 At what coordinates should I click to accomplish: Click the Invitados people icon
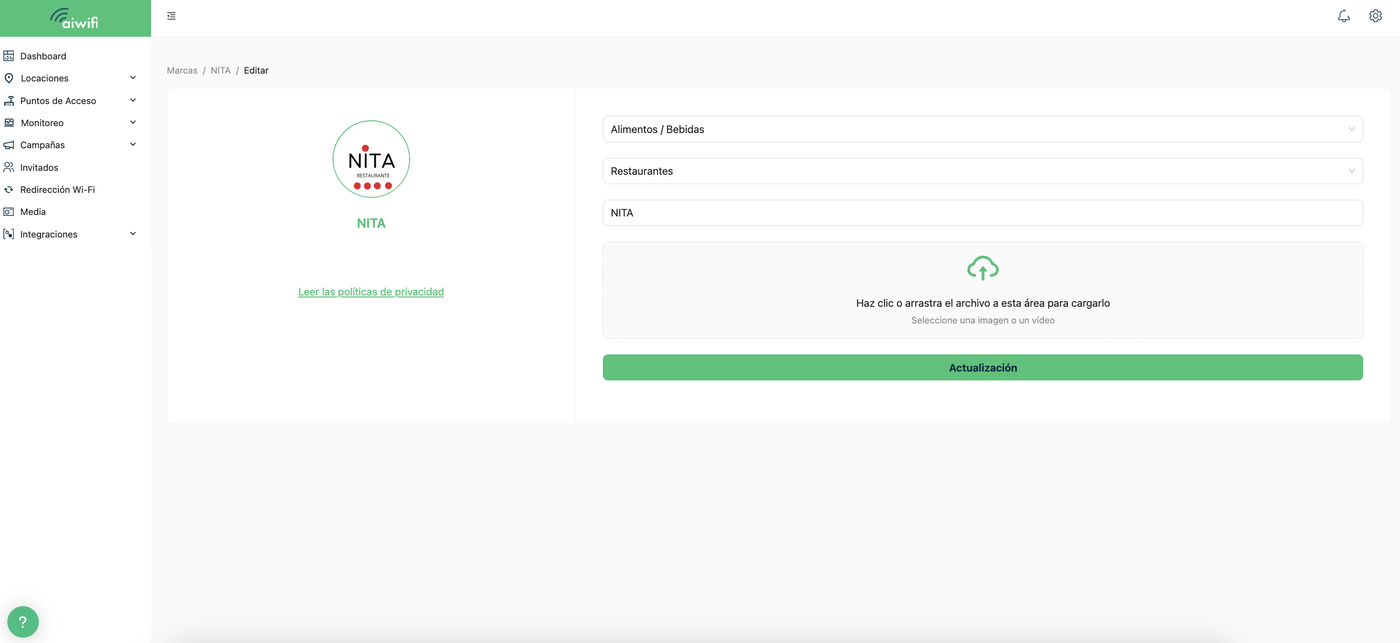tap(9, 167)
